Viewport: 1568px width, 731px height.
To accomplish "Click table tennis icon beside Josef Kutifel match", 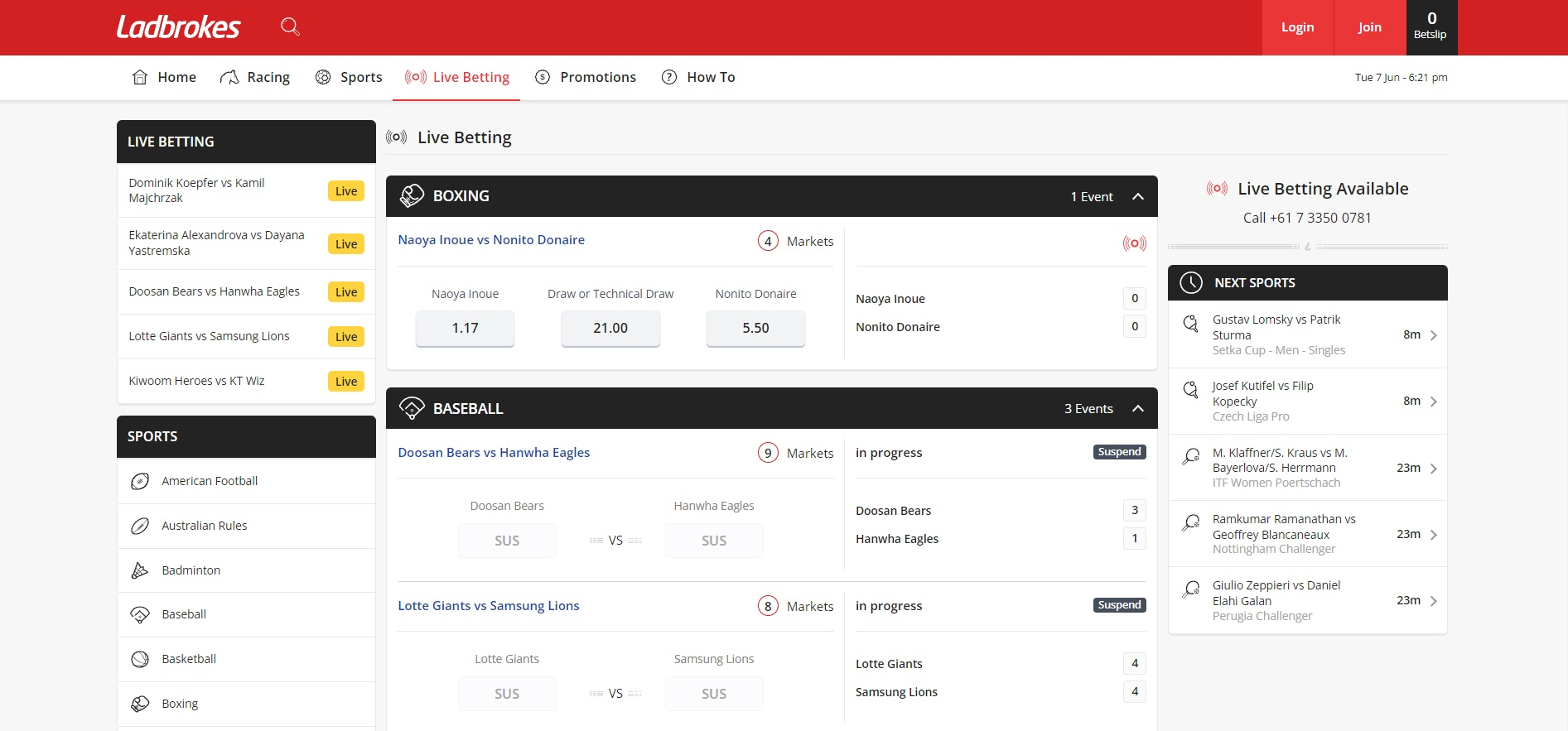I will pyautogui.click(x=1191, y=389).
